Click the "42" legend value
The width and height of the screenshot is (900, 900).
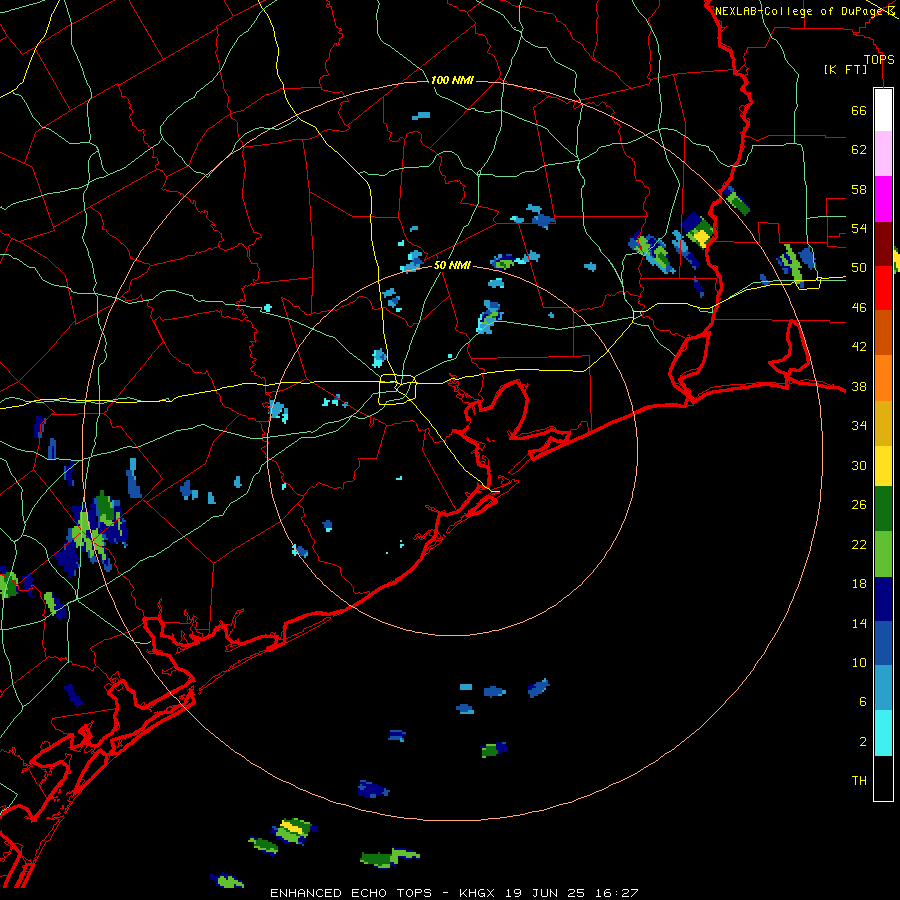click(x=859, y=347)
